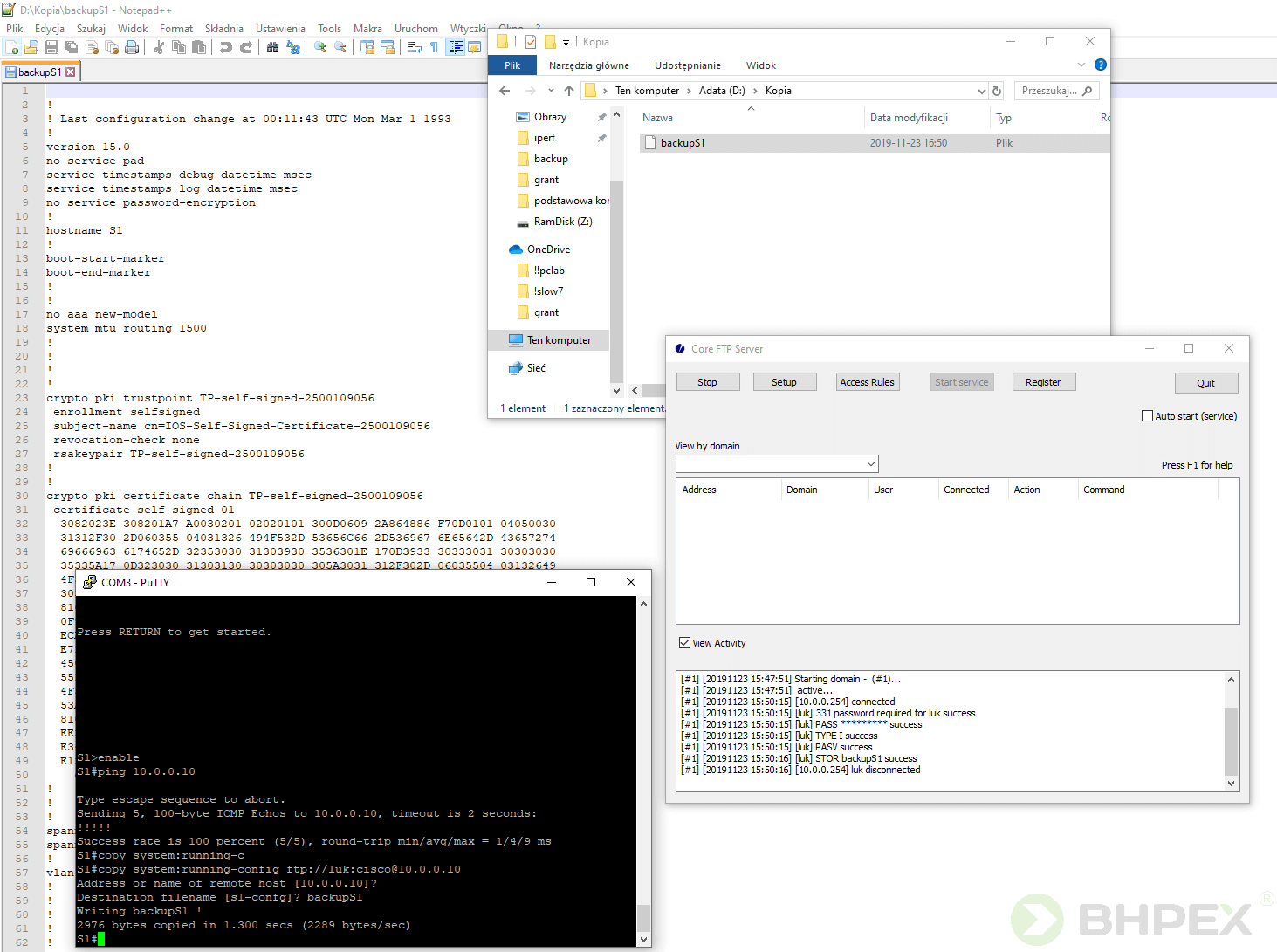Click the Undo arrow in Notepad++ toolbar
The height and width of the screenshot is (952, 1277).
(226, 47)
